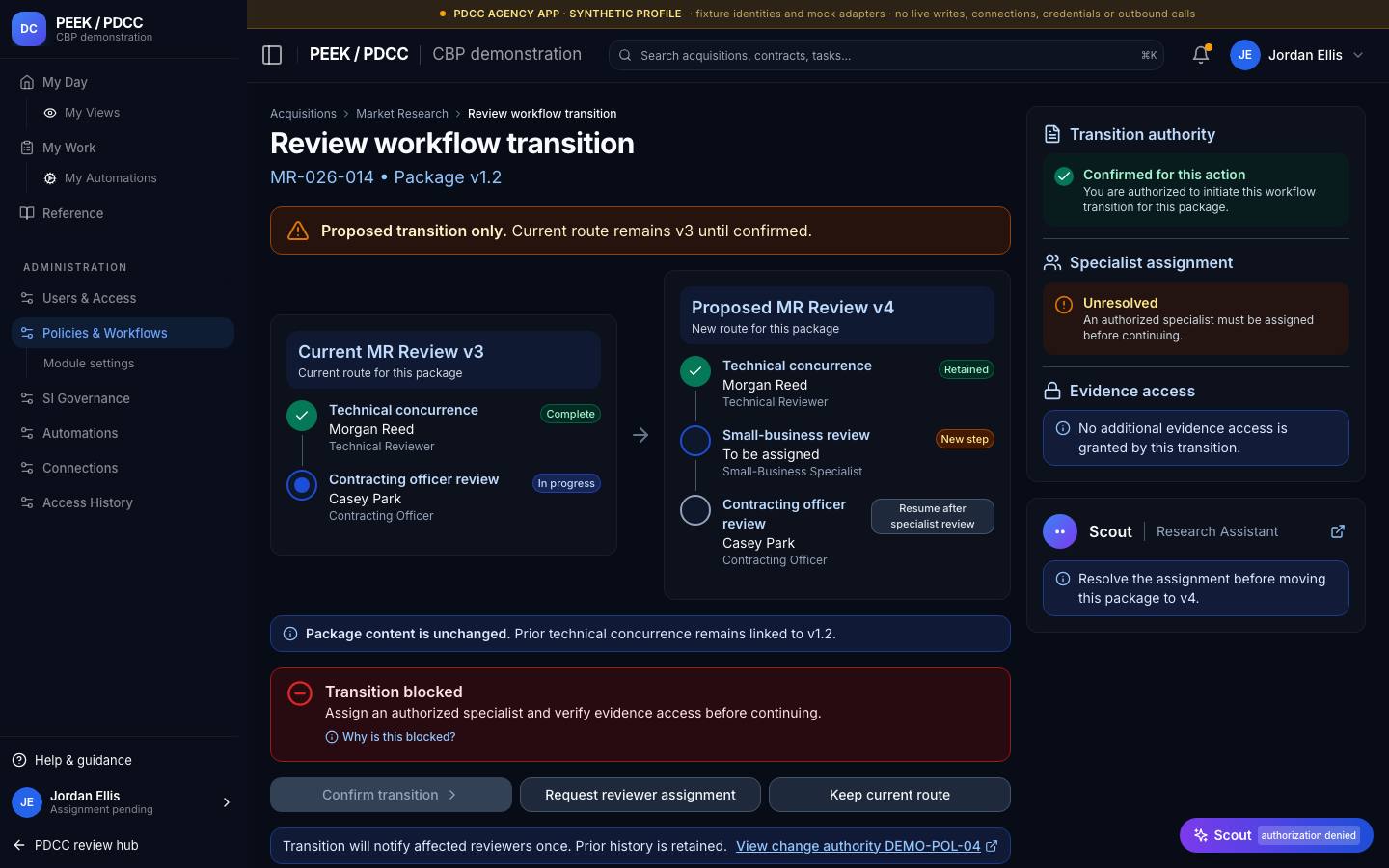The image size is (1389, 868).
Task: Click Keep current route
Action: pos(889,795)
